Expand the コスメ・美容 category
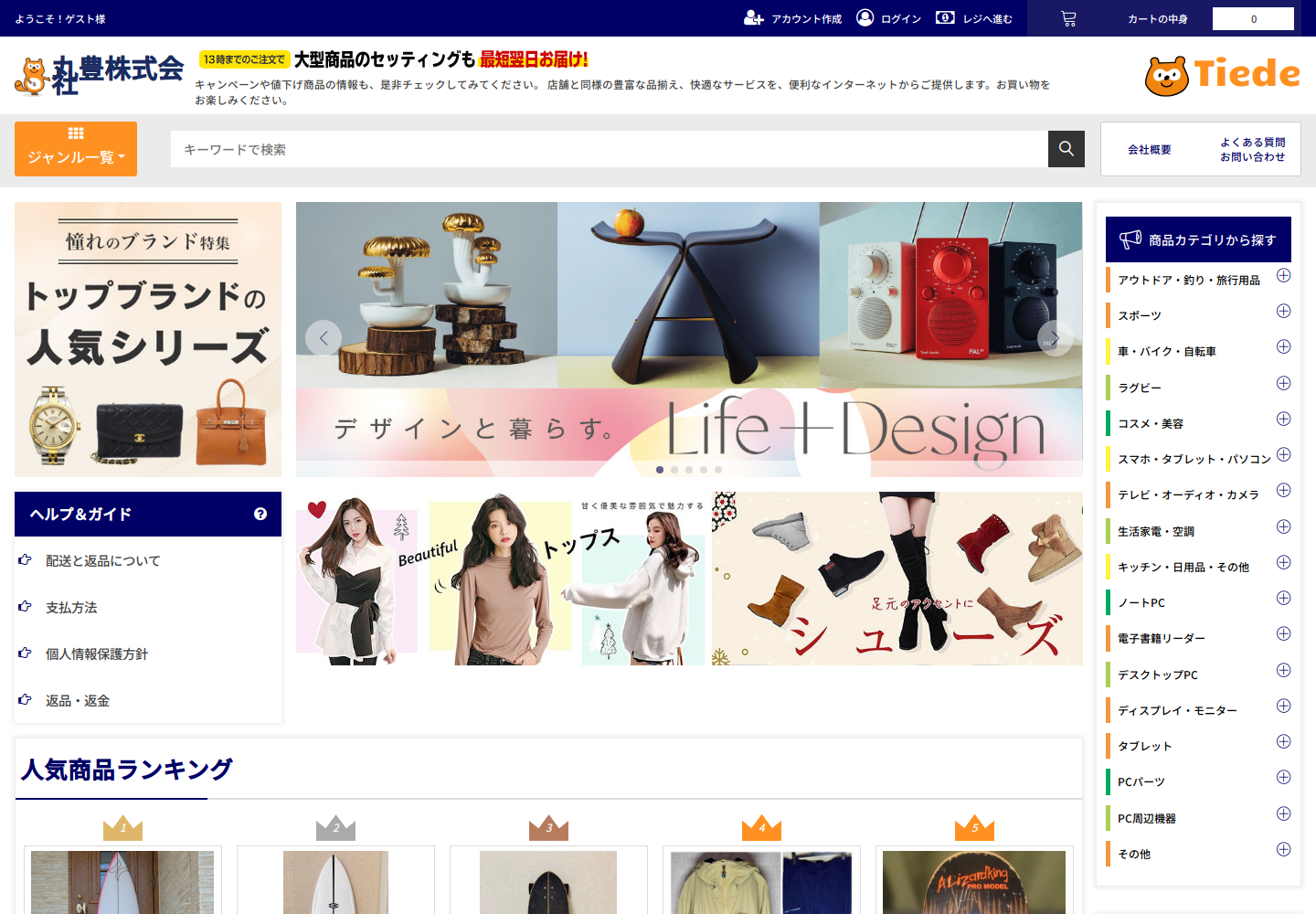1316x914 pixels. point(1283,419)
